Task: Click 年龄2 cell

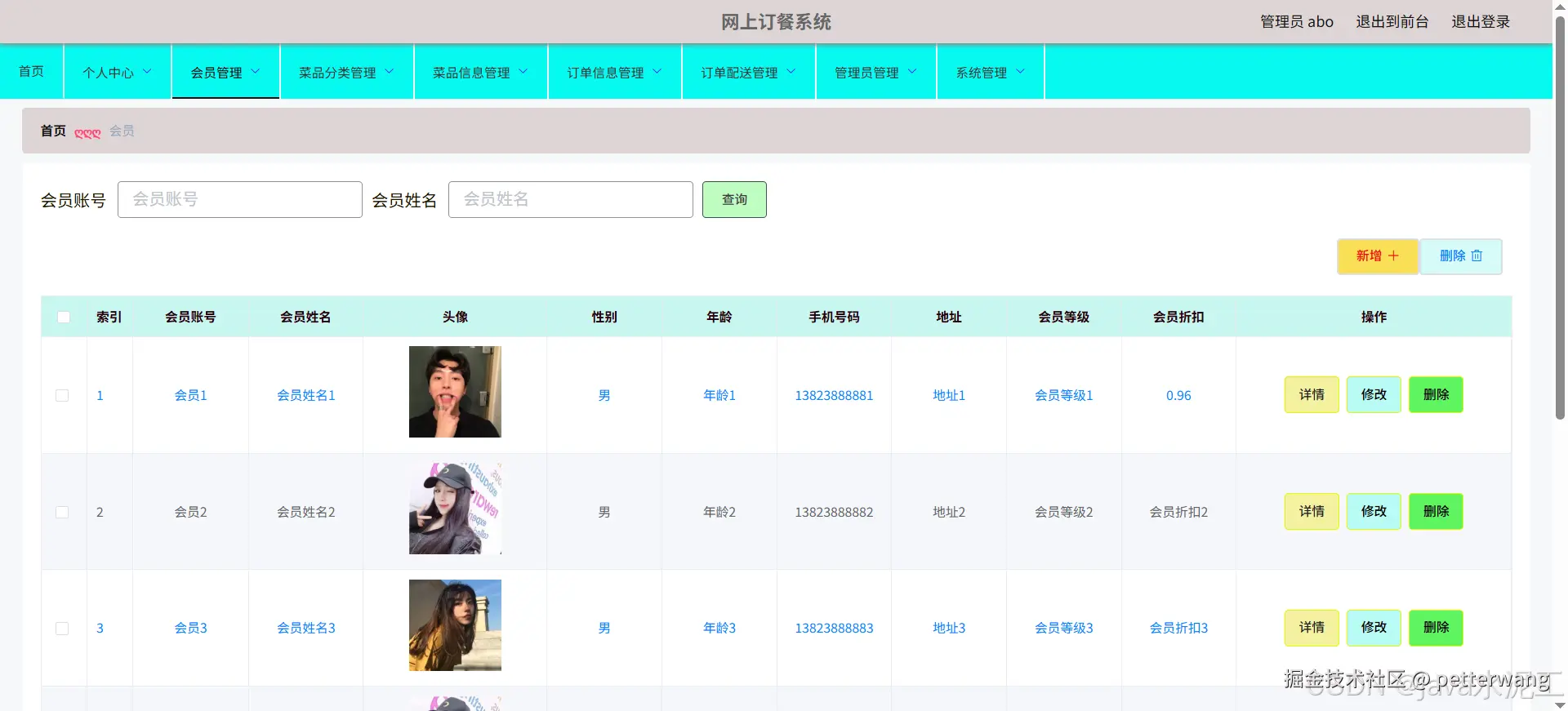Action: [x=719, y=512]
